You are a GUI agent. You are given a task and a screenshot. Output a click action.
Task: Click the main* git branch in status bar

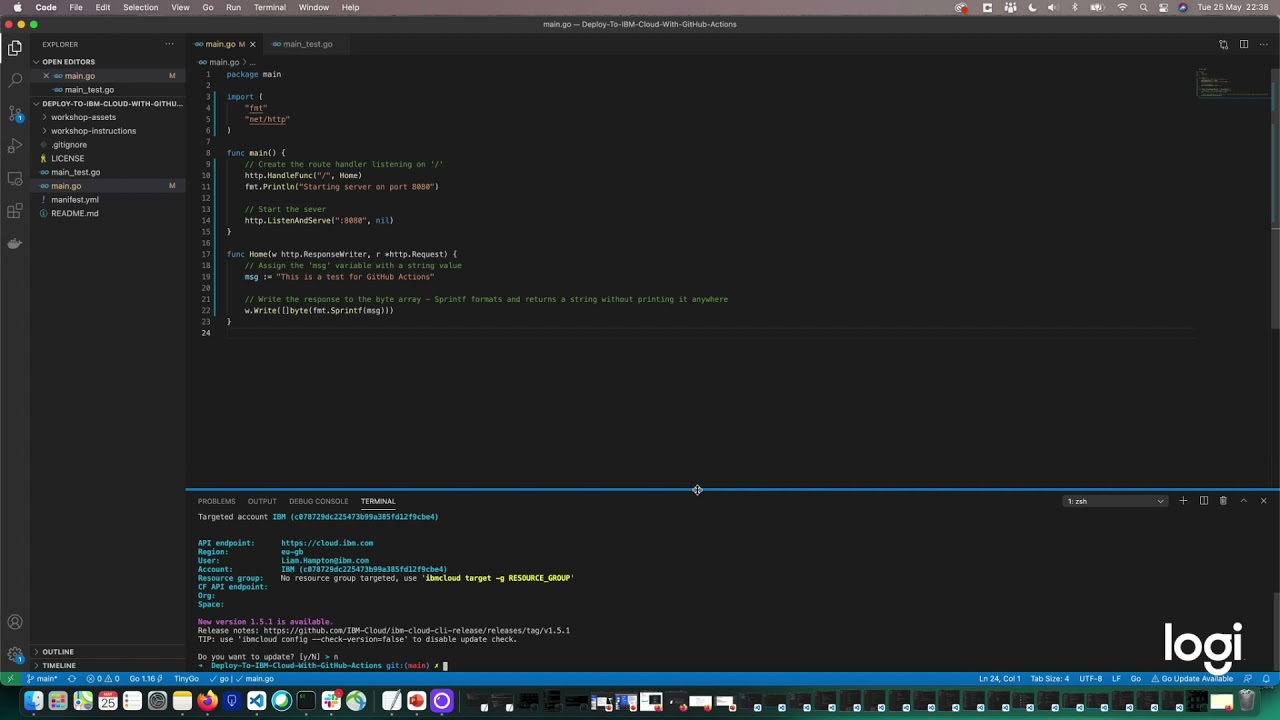pos(43,679)
